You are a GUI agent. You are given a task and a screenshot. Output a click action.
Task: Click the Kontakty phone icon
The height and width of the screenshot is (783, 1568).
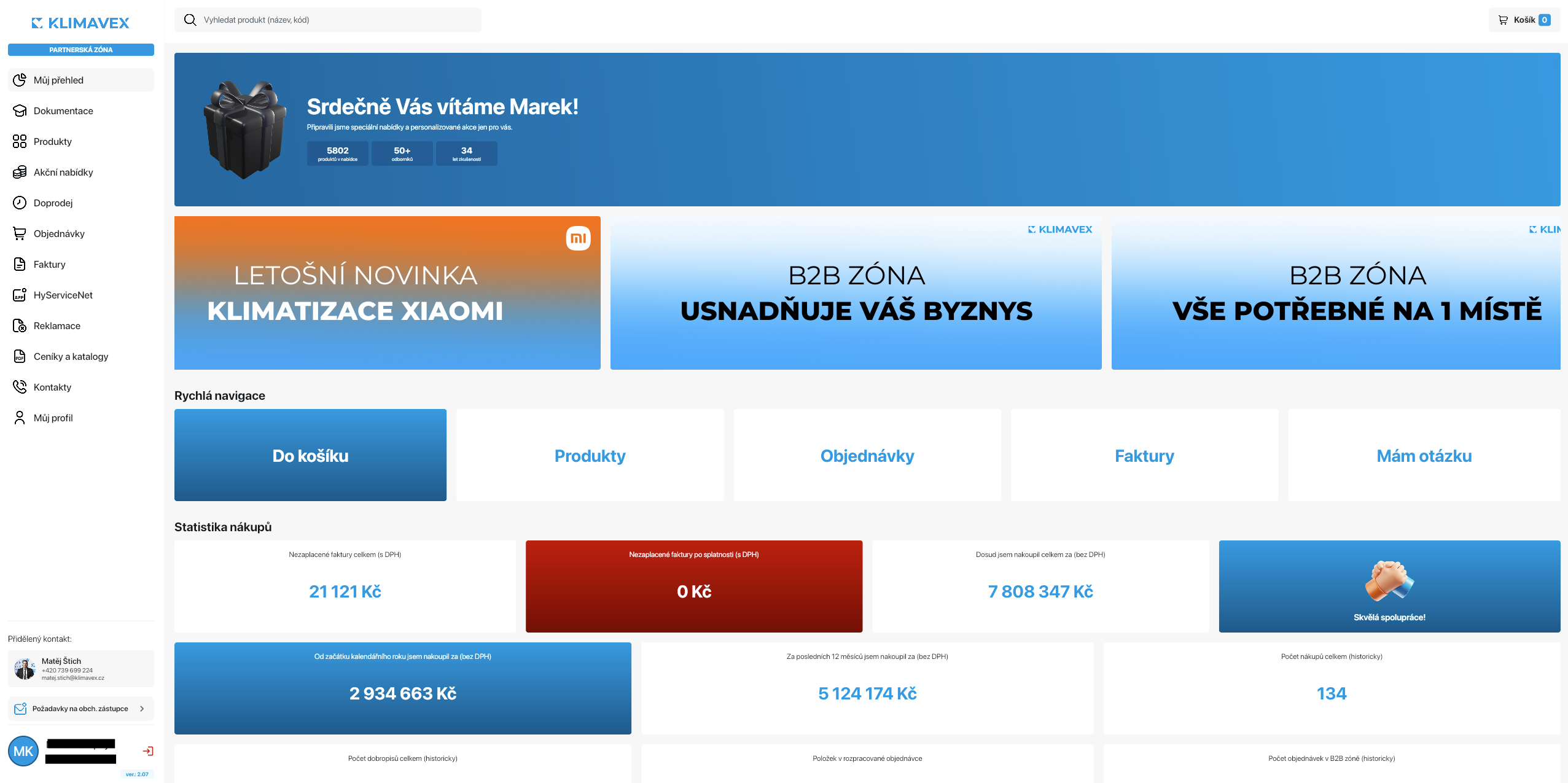(x=20, y=388)
